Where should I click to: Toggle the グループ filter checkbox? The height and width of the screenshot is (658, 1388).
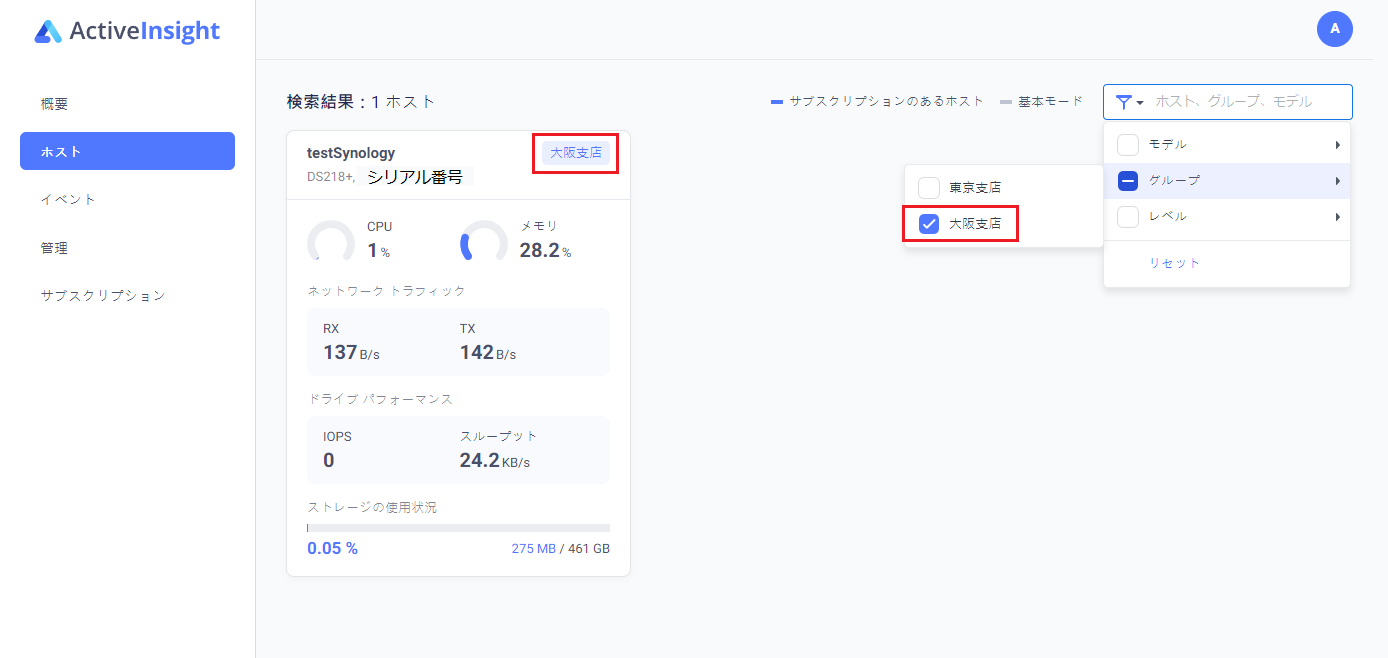[x=1128, y=181]
